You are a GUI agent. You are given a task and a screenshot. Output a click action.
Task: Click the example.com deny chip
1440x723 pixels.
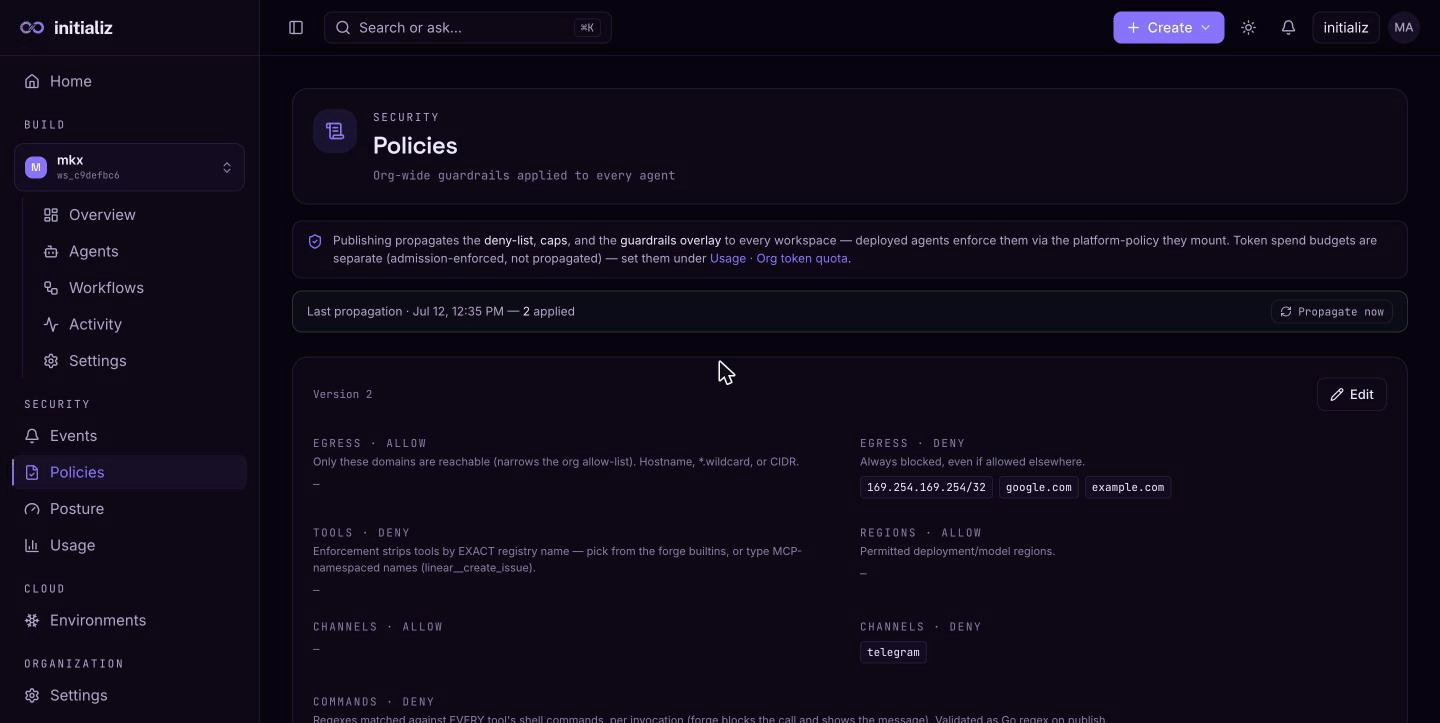point(1127,488)
